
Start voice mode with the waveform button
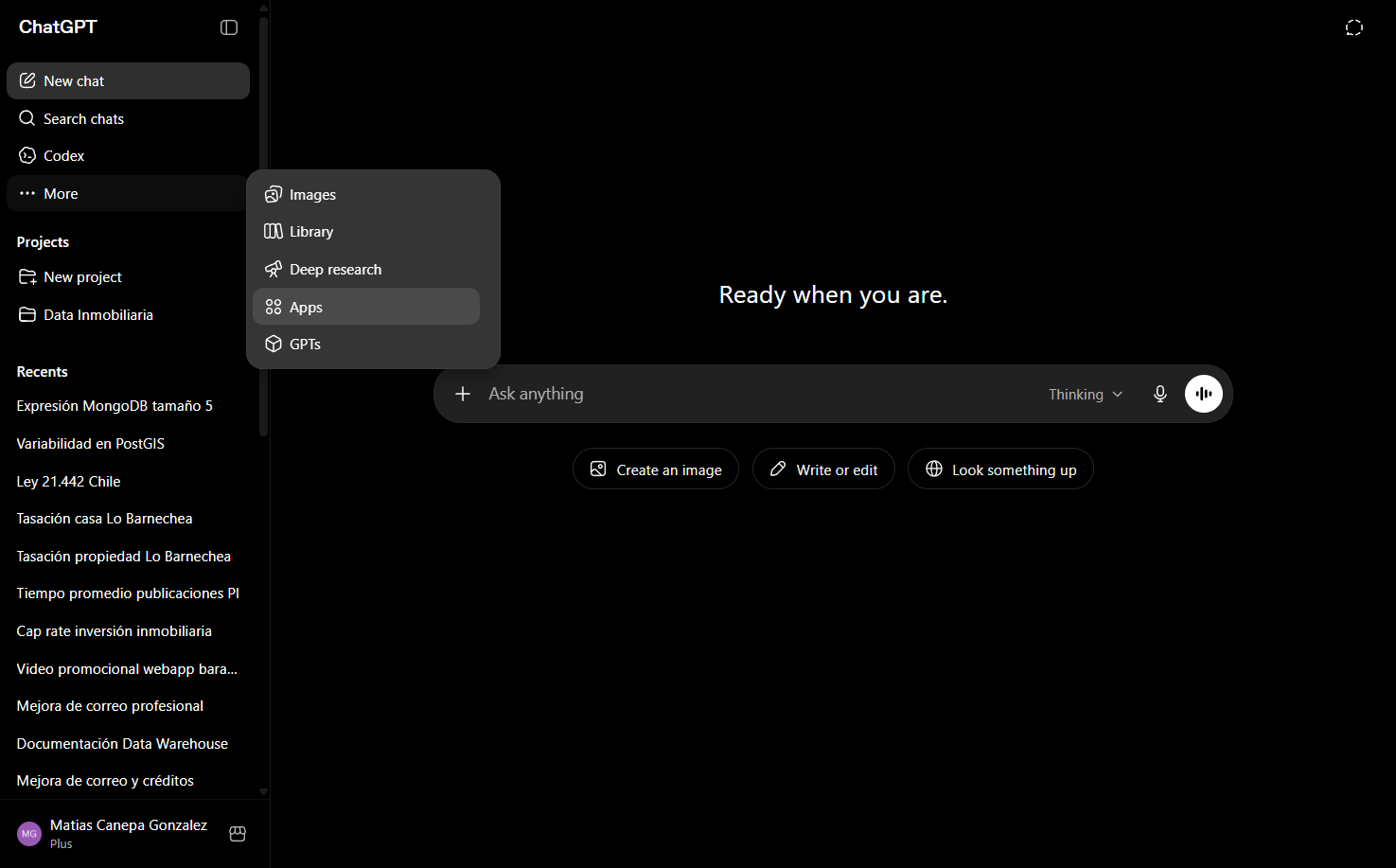[x=1204, y=394]
